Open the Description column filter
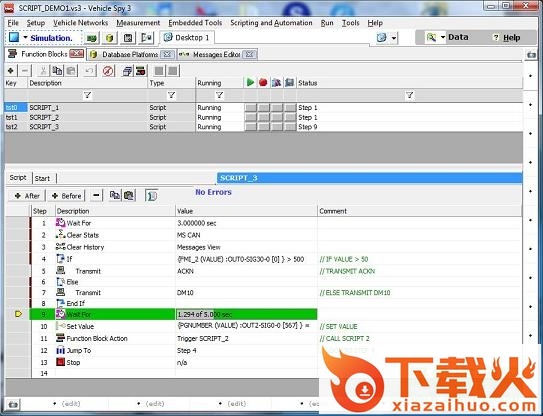 click(x=88, y=95)
